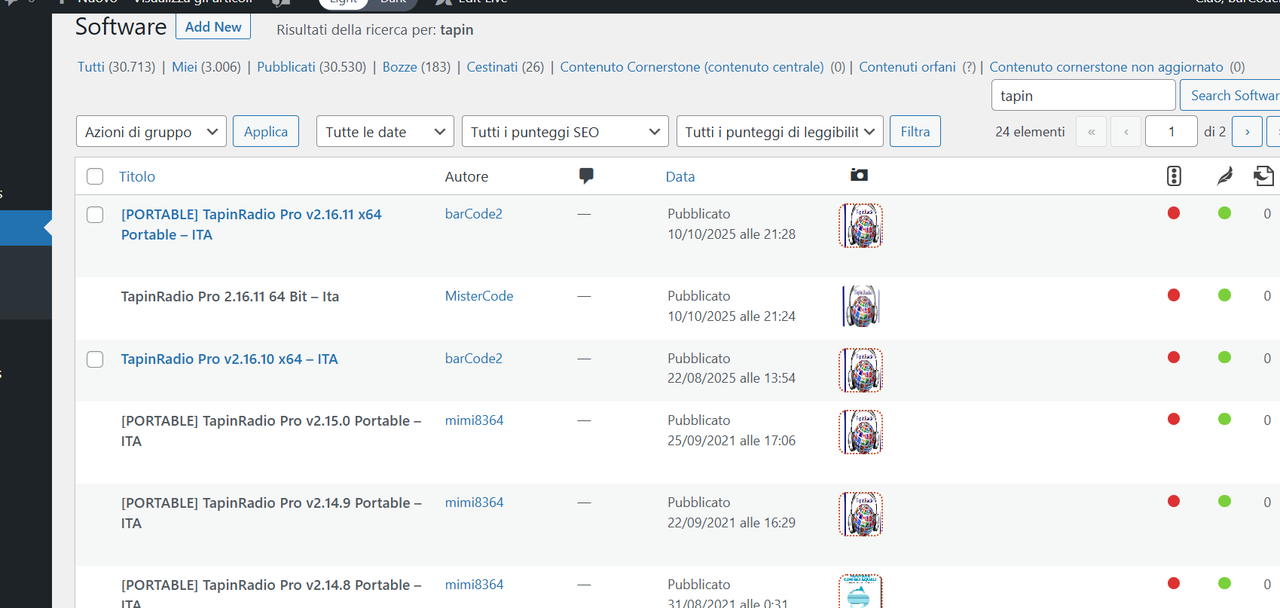1280x608 pixels.
Task: Click author mimi8364 on v2.14.9 Portable row
Action: [x=474, y=502]
